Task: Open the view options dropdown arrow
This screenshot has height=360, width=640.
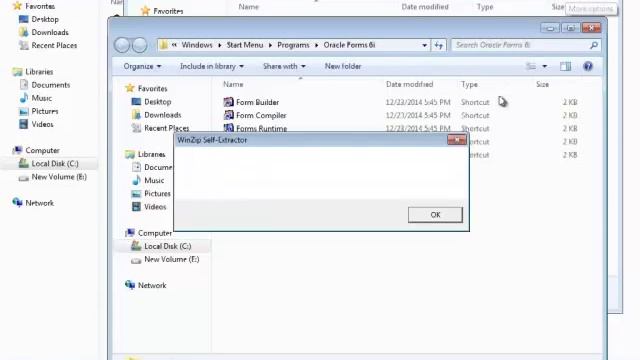Action: click(x=544, y=66)
